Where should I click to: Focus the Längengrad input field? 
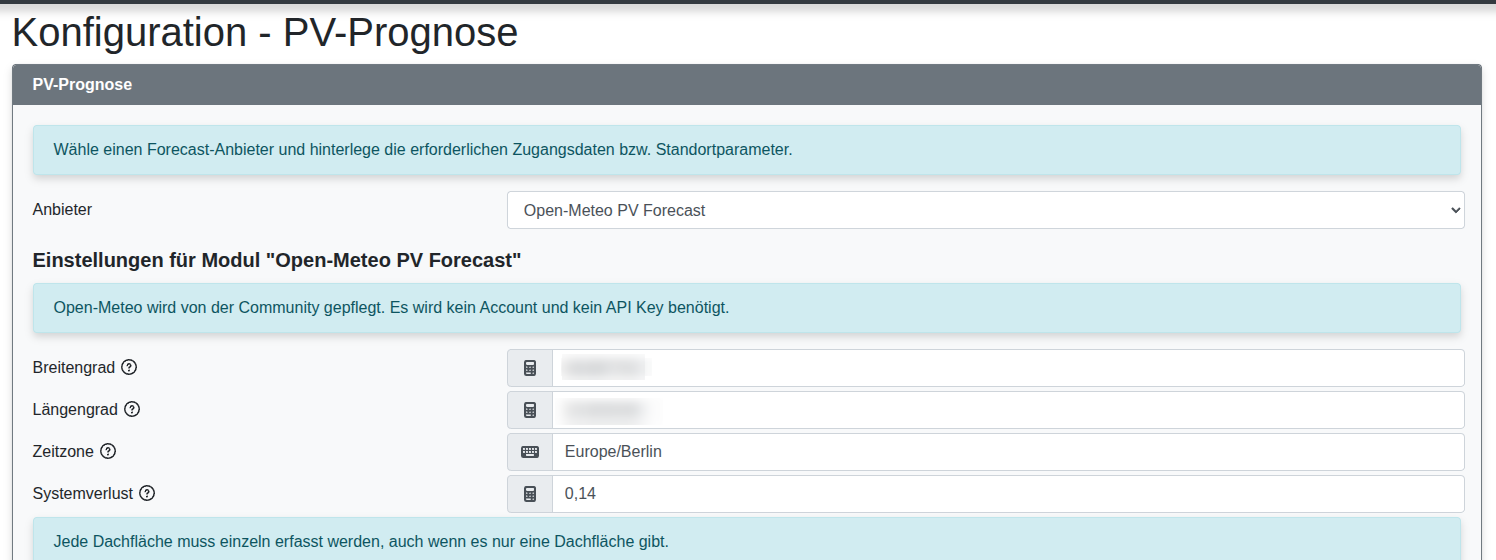[1008, 410]
